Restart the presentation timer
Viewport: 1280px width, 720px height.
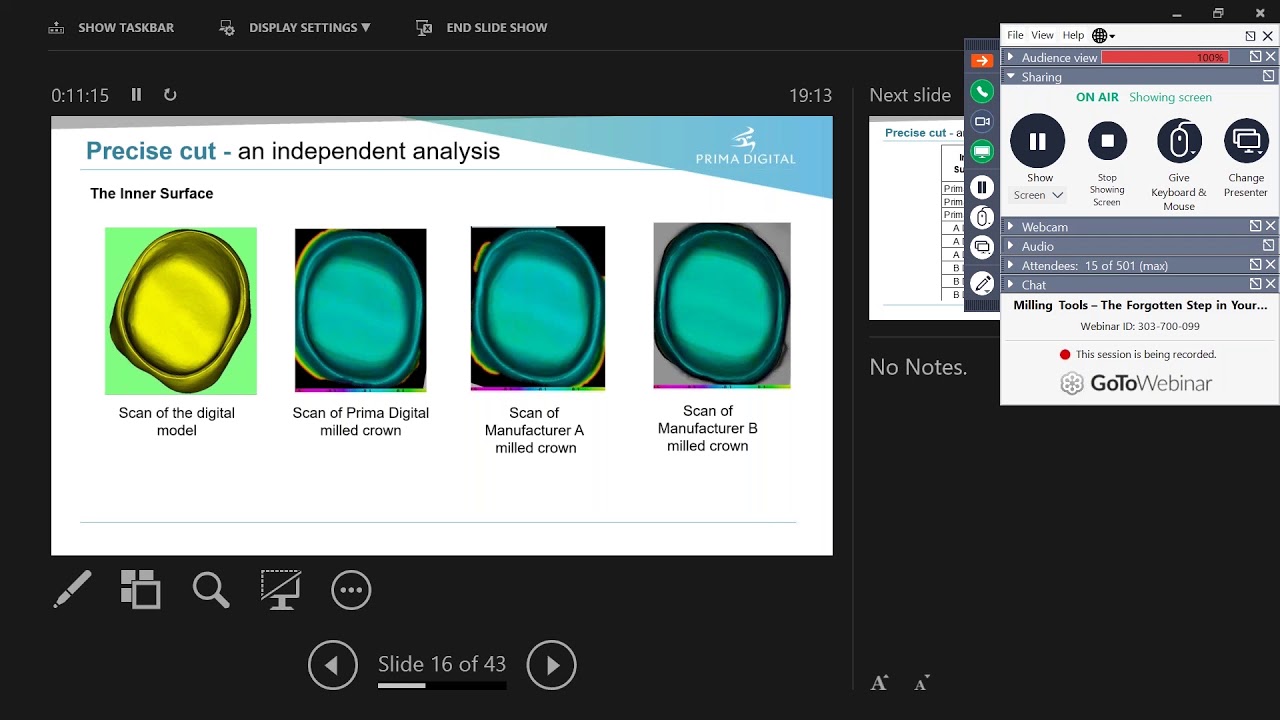[x=170, y=95]
